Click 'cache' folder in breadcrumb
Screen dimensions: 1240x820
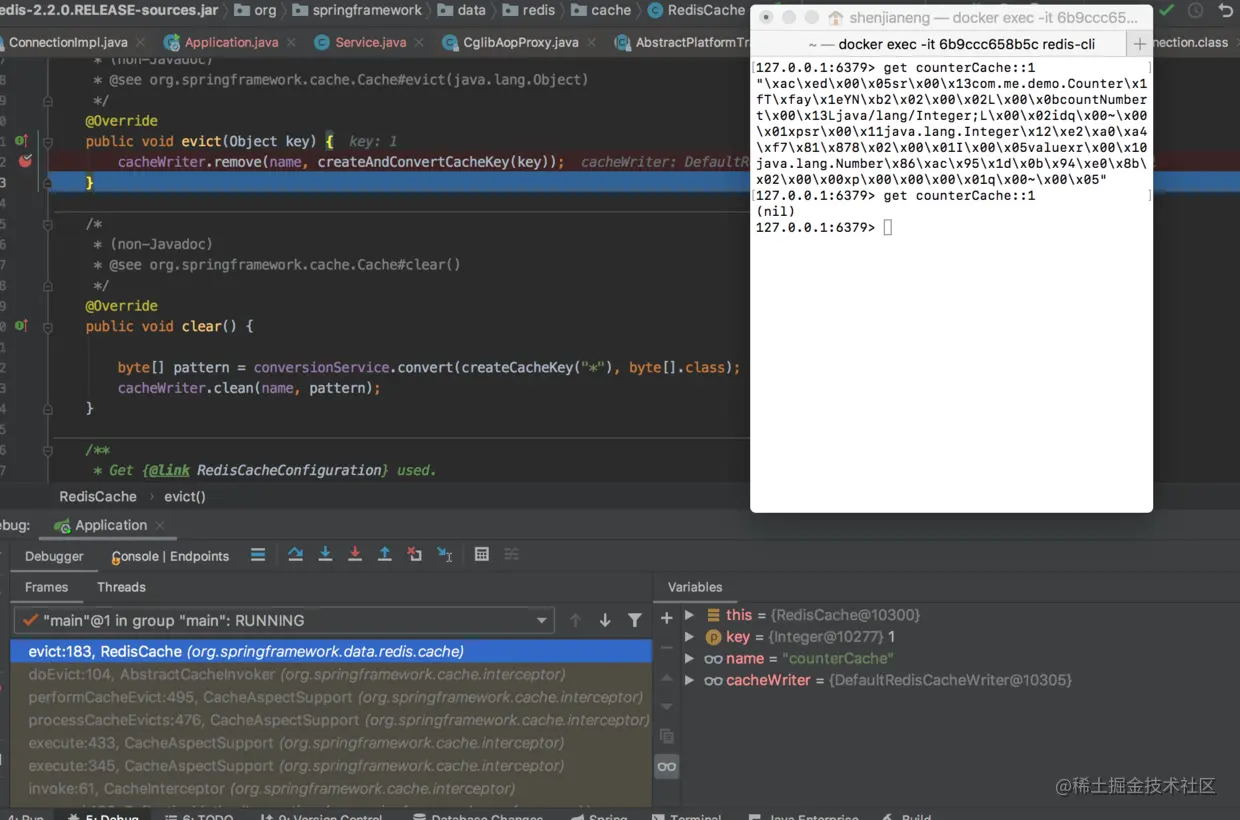[601, 10]
